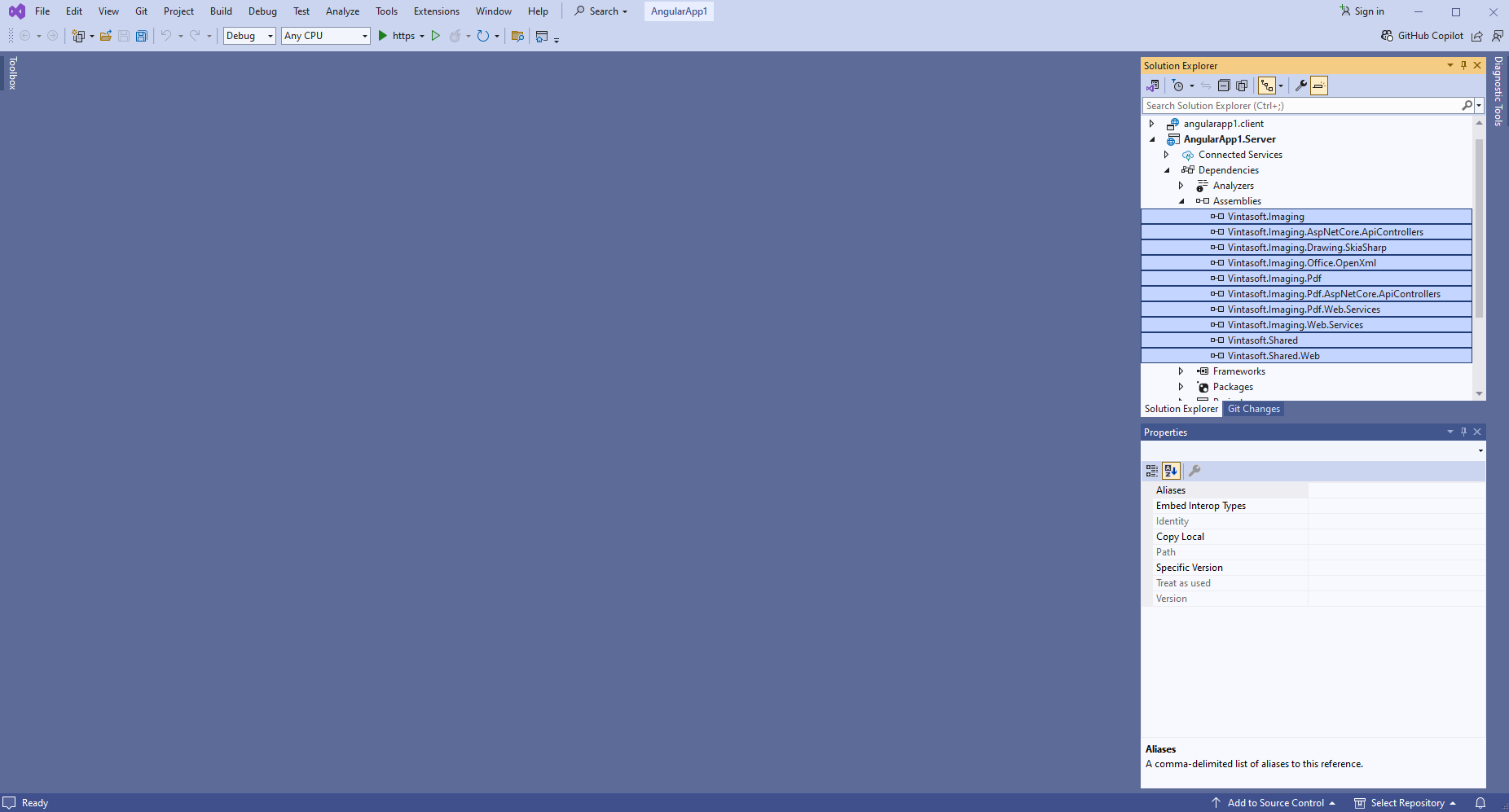The width and height of the screenshot is (1509, 812).
Task: Select the Vintasoft.Imaging.Pdf assembly
Action: pos(1274,279)
